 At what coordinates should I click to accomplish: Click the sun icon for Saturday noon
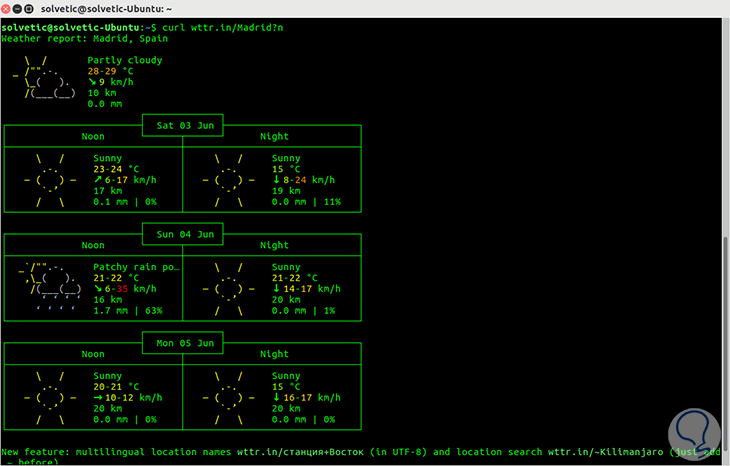click(x=50, y=180)
